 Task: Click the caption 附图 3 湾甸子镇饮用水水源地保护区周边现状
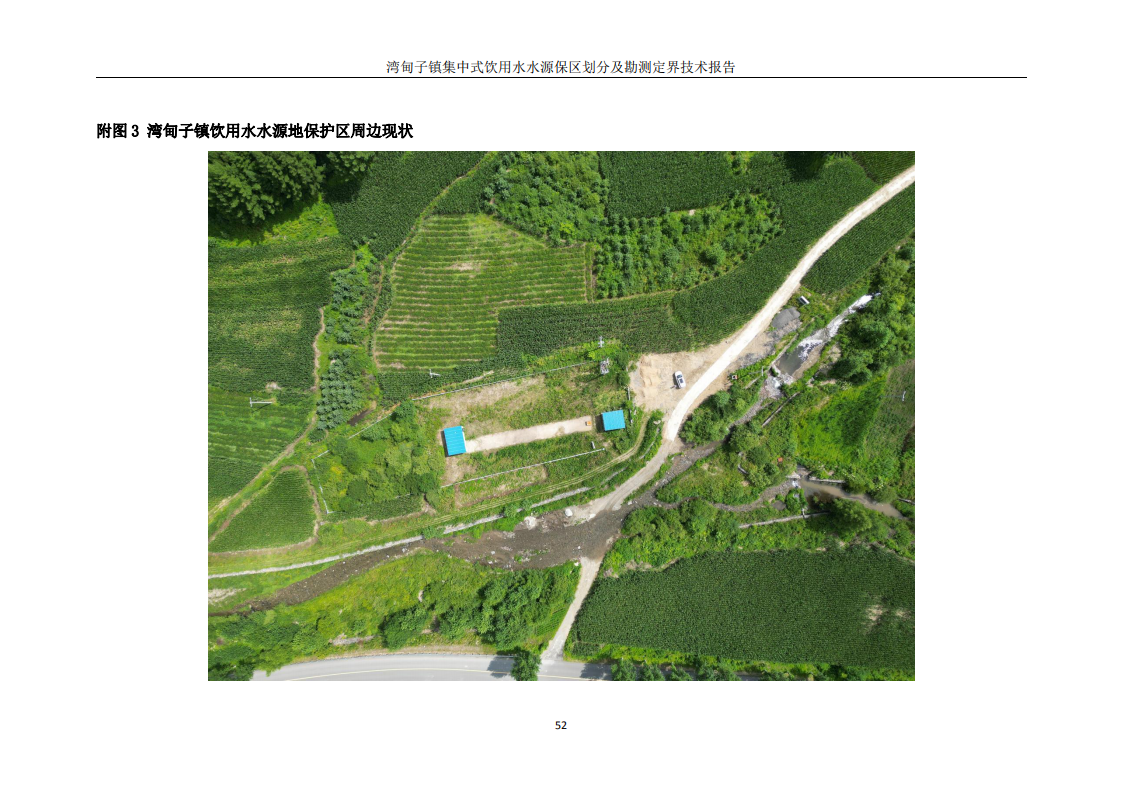[x=255, y=131]
